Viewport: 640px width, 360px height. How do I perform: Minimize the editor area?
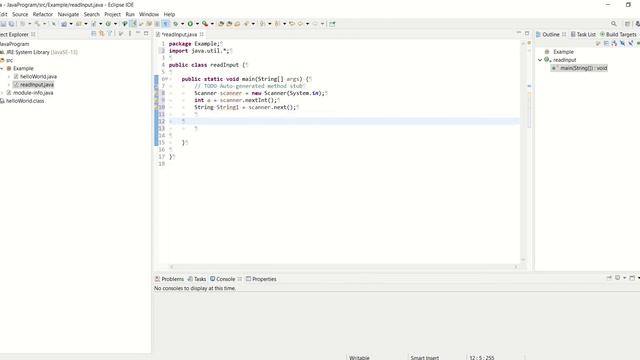click(519, 33)
